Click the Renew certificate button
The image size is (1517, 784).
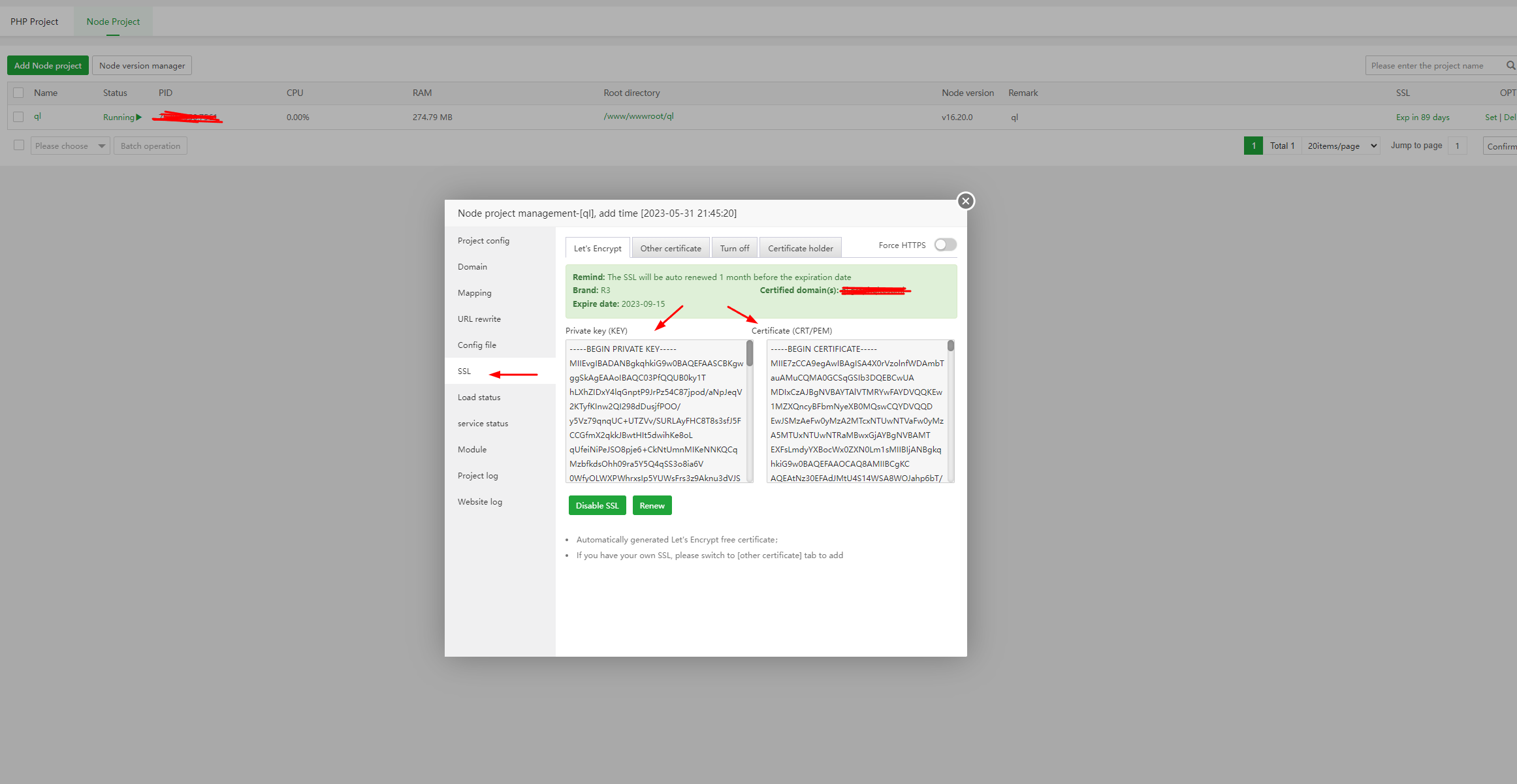652,505
